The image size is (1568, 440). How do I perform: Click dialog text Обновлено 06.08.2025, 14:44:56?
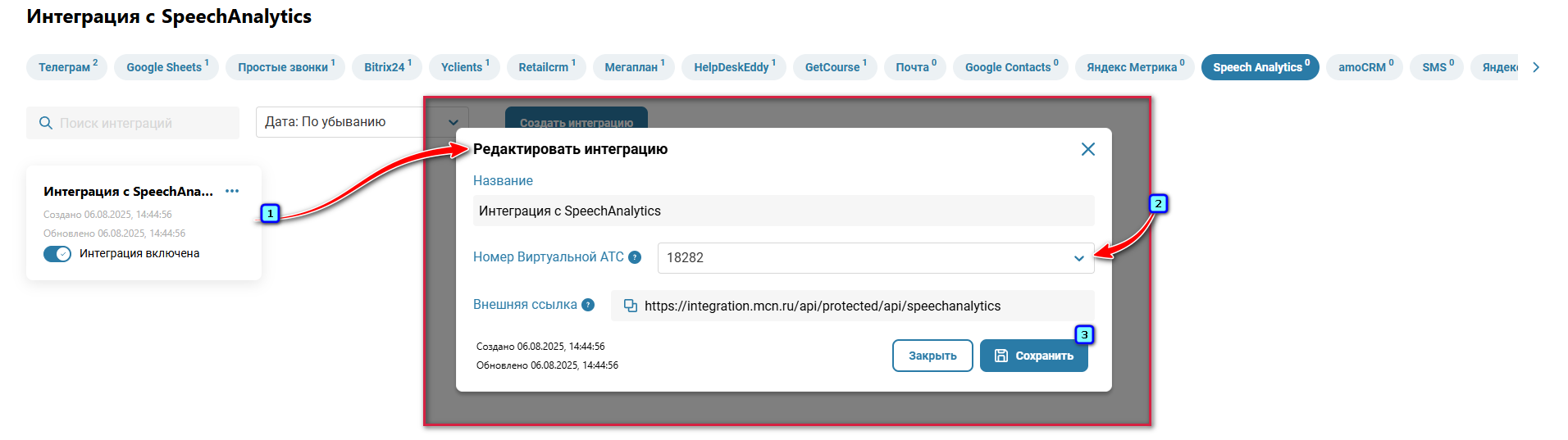(x=547, y=365)
